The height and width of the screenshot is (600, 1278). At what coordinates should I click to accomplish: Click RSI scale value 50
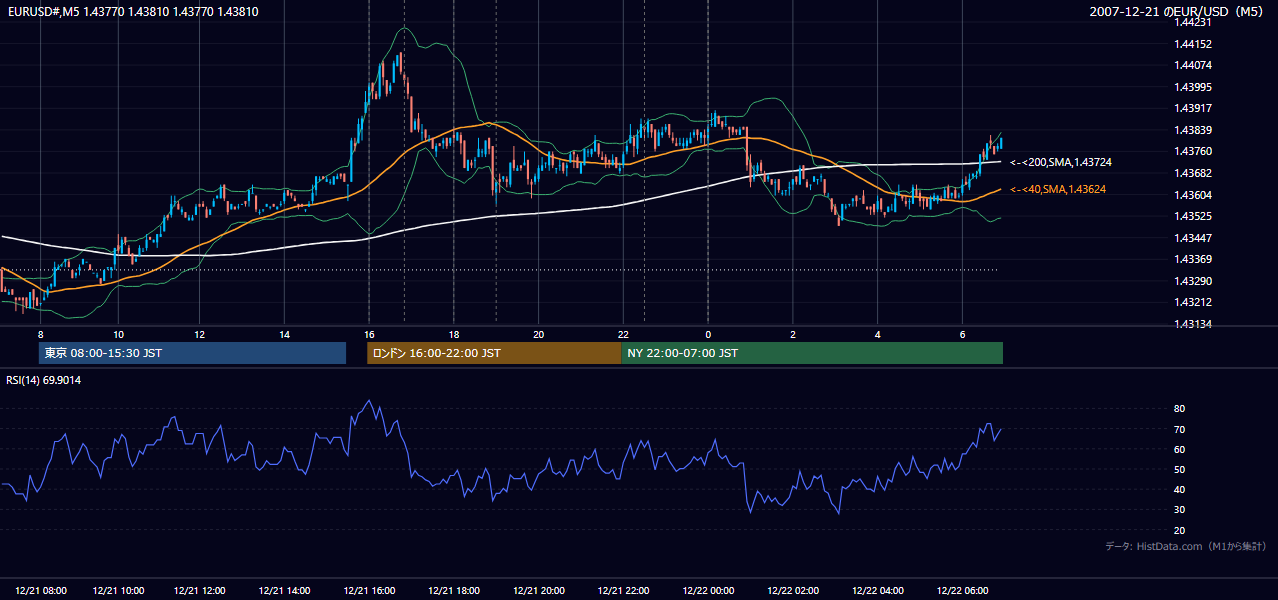[1179, 469]
